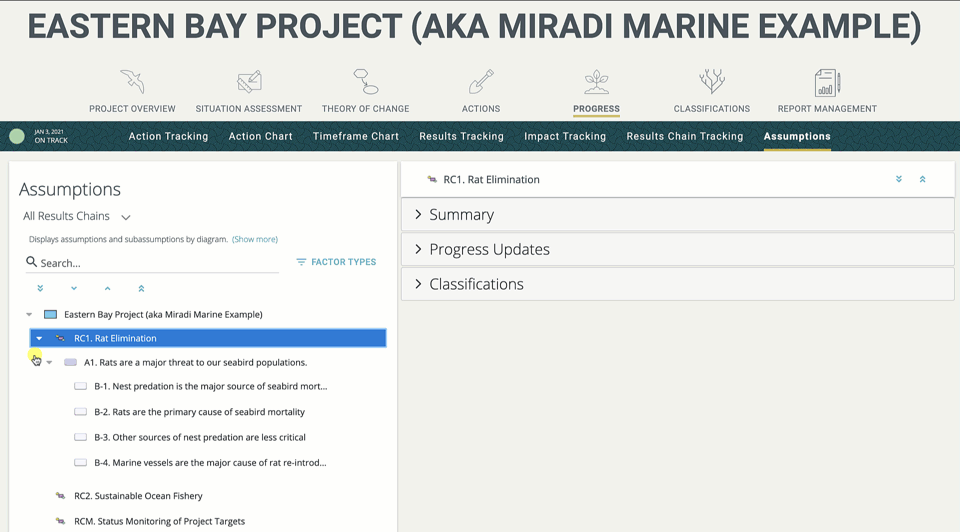Image resolution: width=960 pixels, height=532 pixels.
Task: Click the subassumption icon beside B-1
Action: tap(80, 386)
